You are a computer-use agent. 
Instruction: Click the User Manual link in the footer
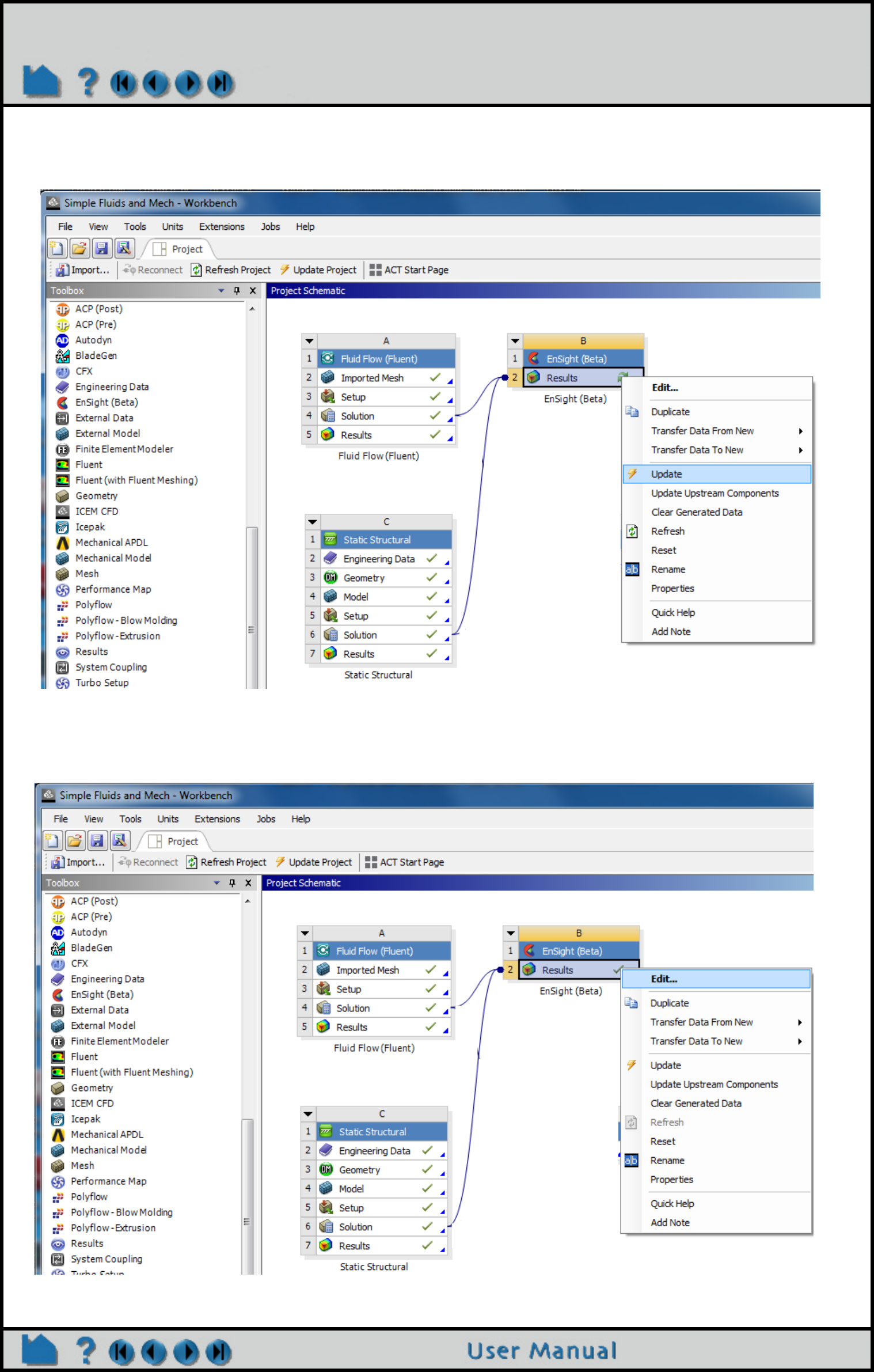[541, 1351]
